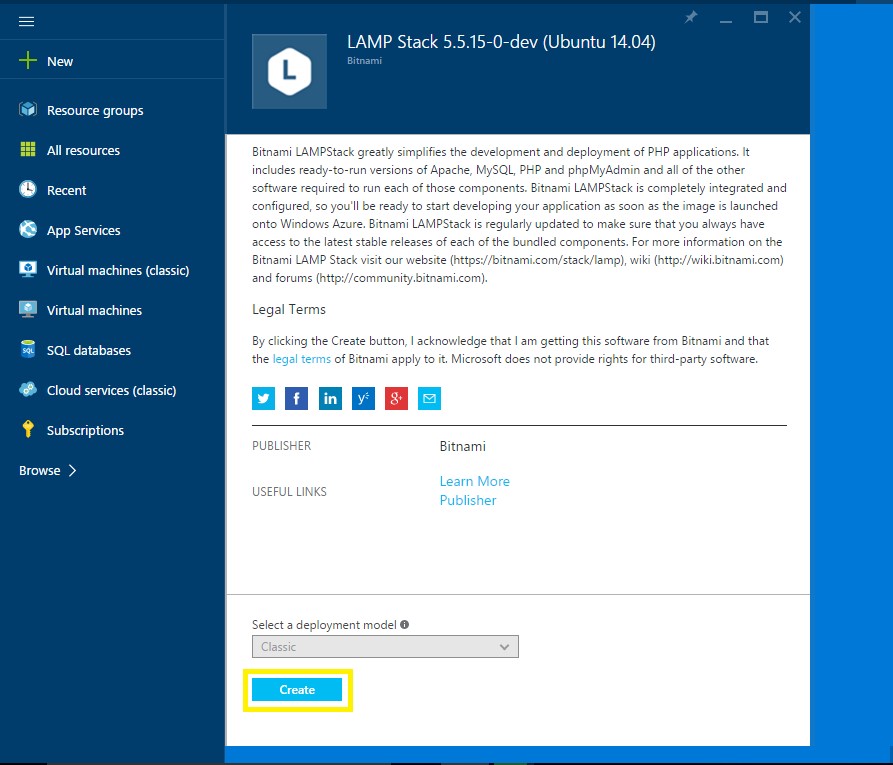Viewport: 893px width, 765px height.
Task: Open the hamburger menu icon
Action: tap(26, 22)
